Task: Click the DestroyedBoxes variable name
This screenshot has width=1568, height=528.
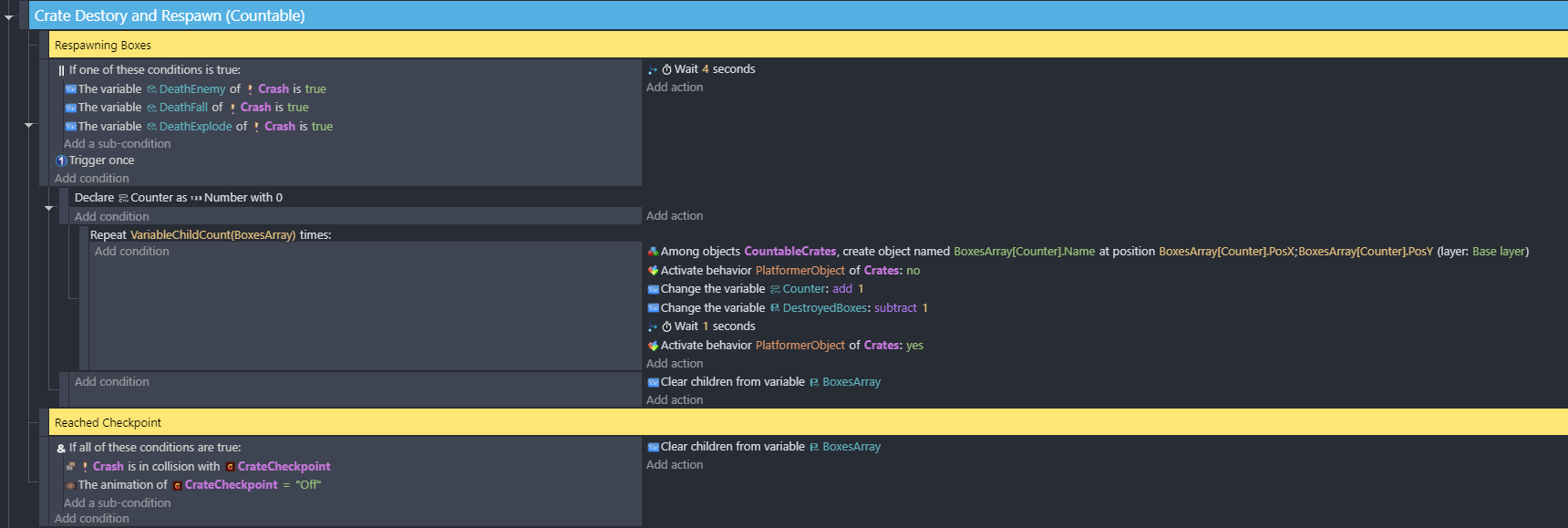Action: 824,308
